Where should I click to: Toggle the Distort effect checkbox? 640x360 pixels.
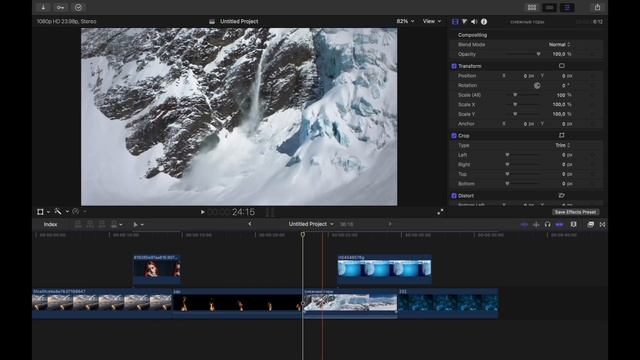point(454,196)
